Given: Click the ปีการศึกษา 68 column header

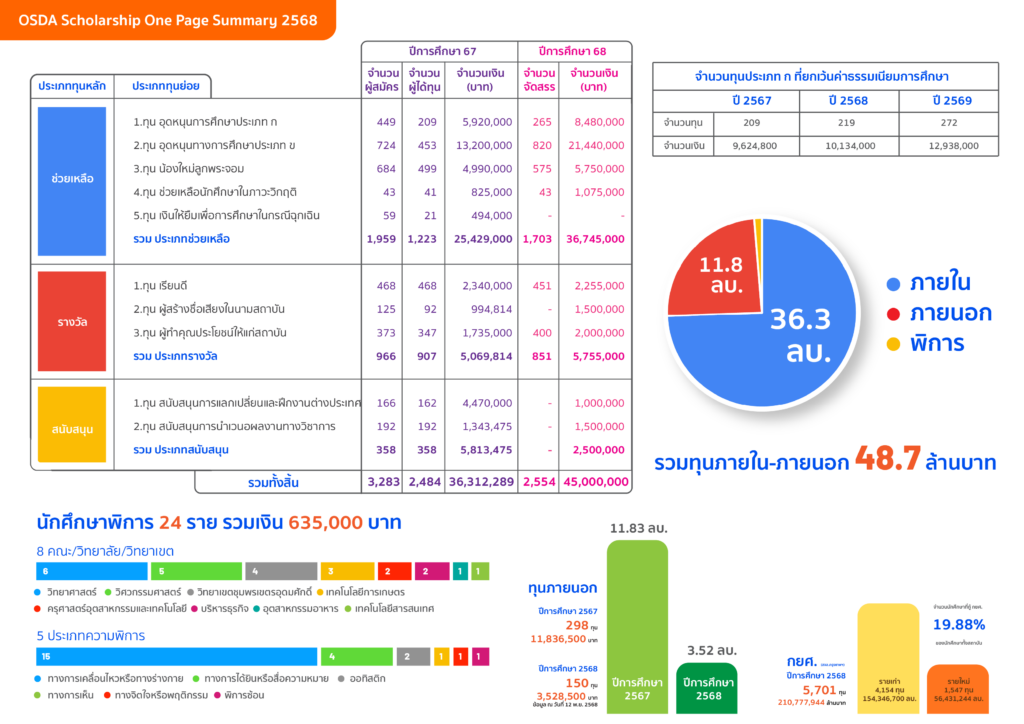Looking at the screenshot, I should coord(573,51).
